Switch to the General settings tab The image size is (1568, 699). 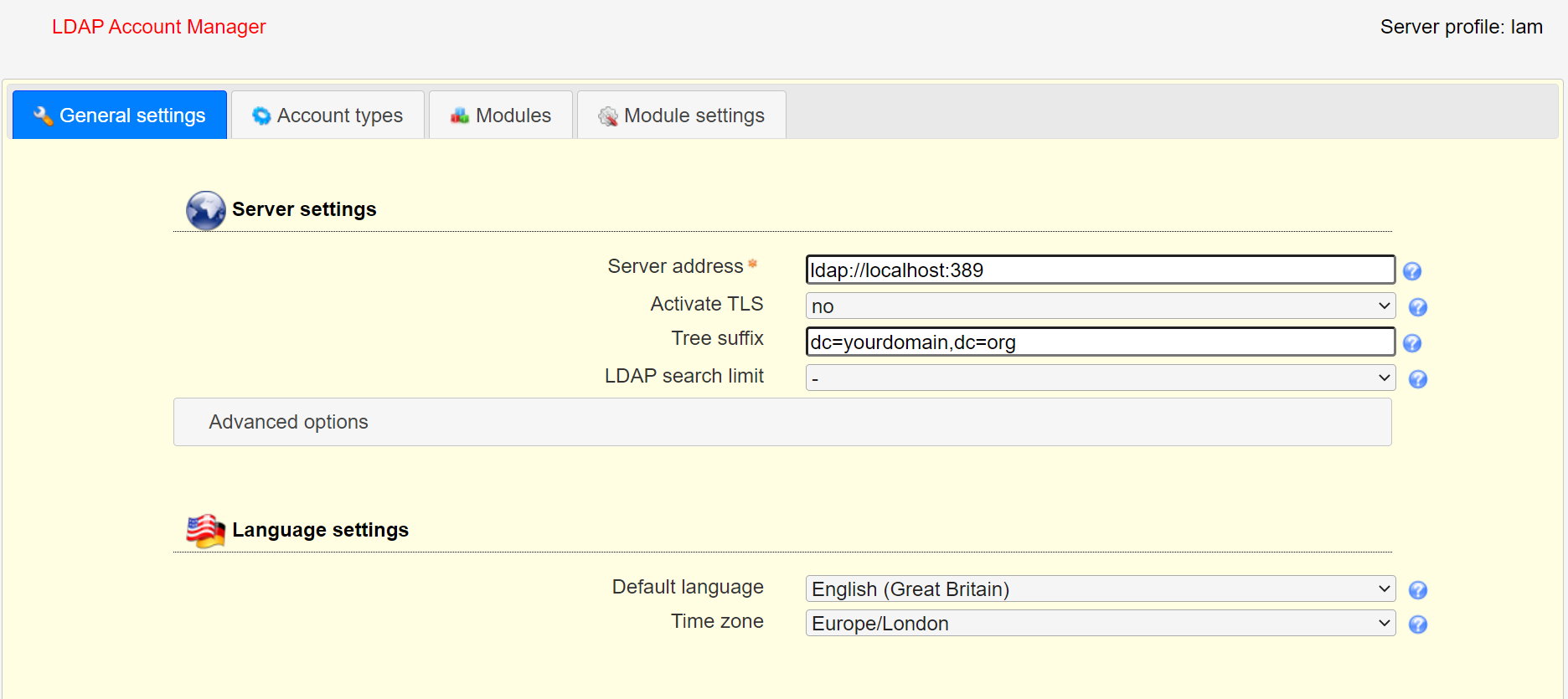point(120,115)
